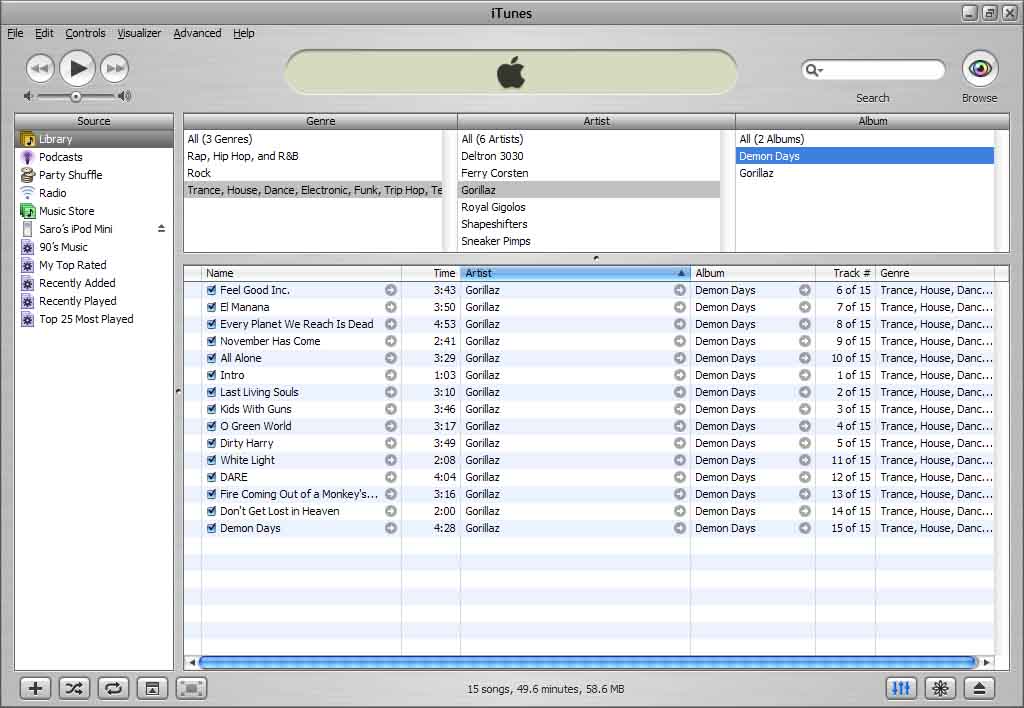Toggle shuffle button at bottom
Viewport: 1024px width, 708px height.
[x=74, y=688]
